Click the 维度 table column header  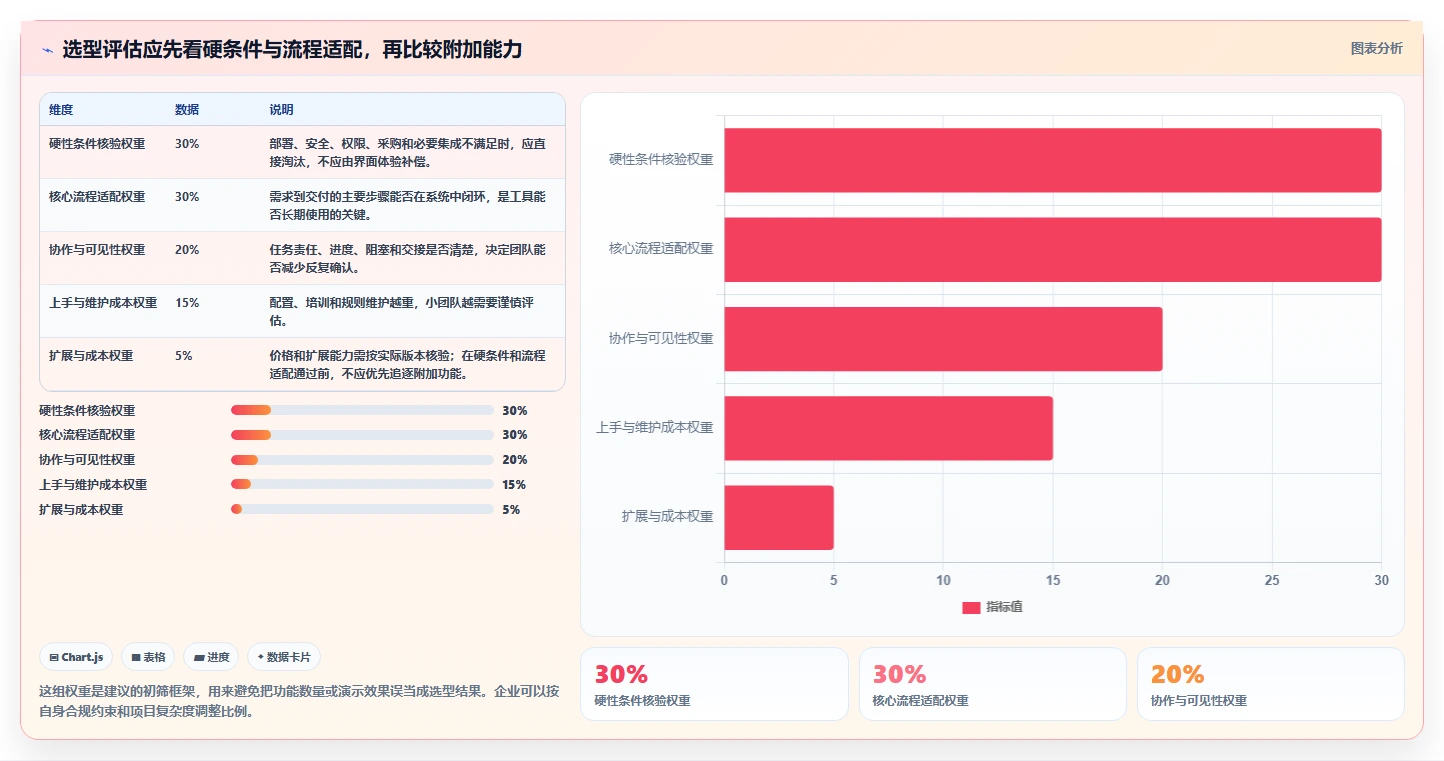coord(61,109)
